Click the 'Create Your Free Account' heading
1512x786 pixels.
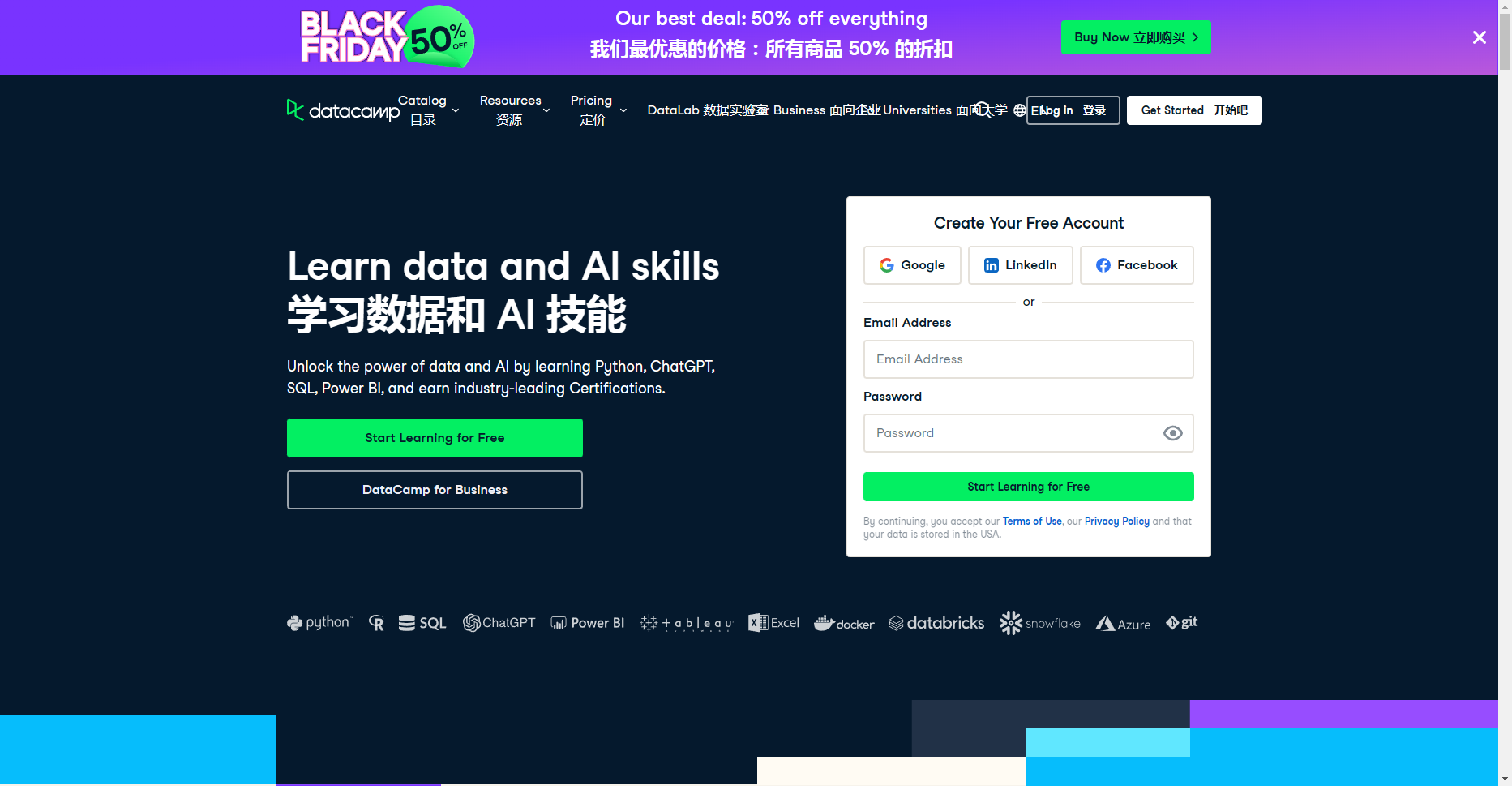pyautogui.click(x=1028, y=223)
